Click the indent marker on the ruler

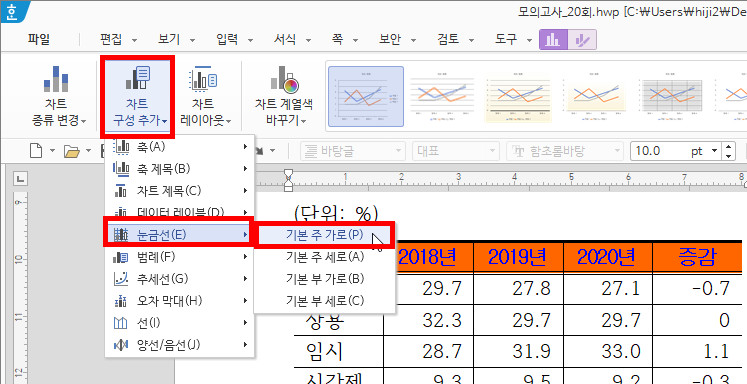tap(288, 180)
